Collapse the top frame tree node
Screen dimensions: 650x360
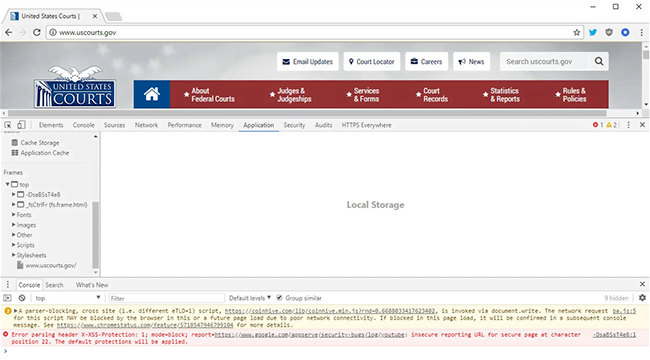pyautogui.click(x=7, y=184)
